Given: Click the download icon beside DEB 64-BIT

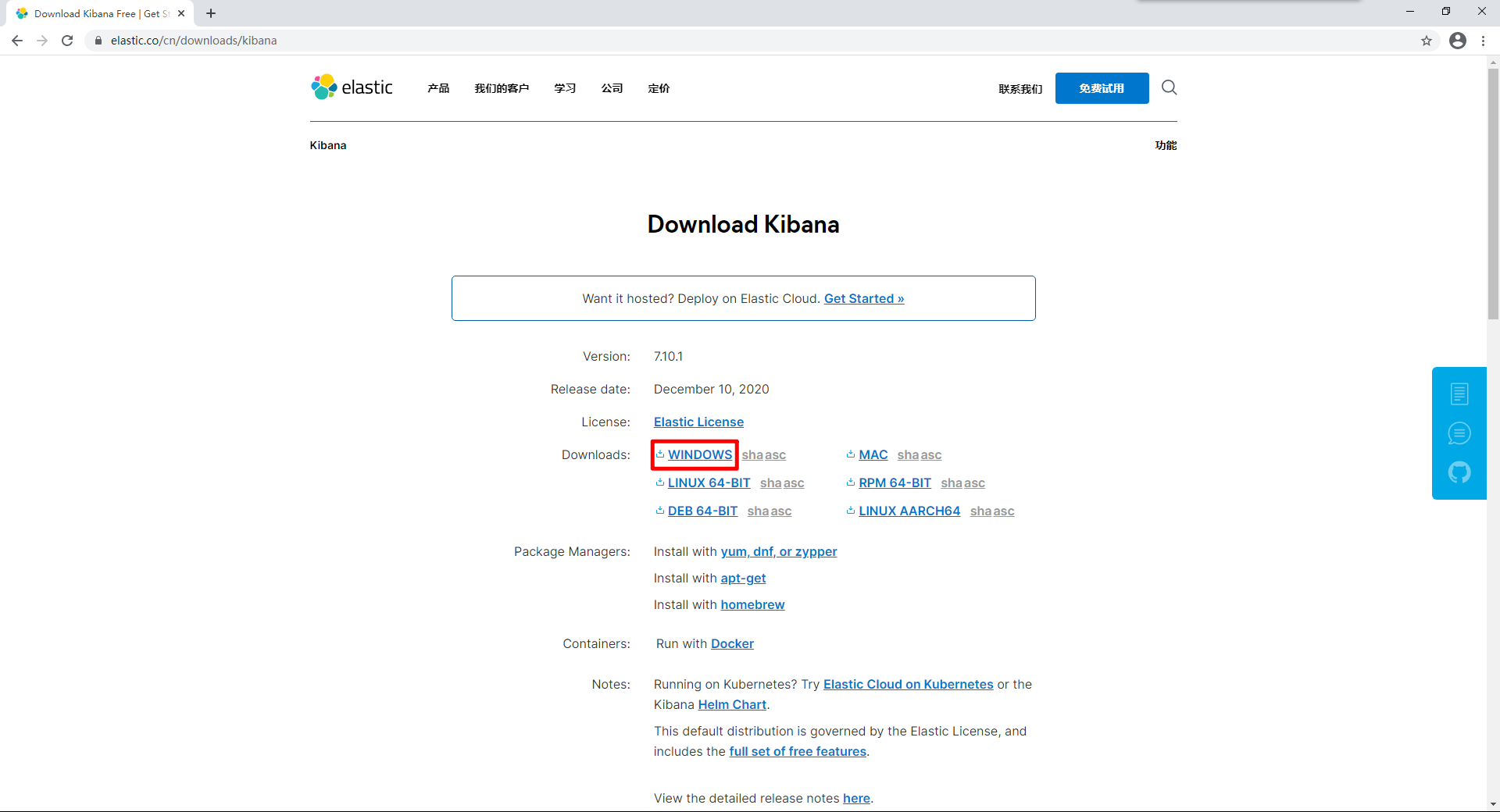Looking at the screenshot, I should [x=660, y=510].
